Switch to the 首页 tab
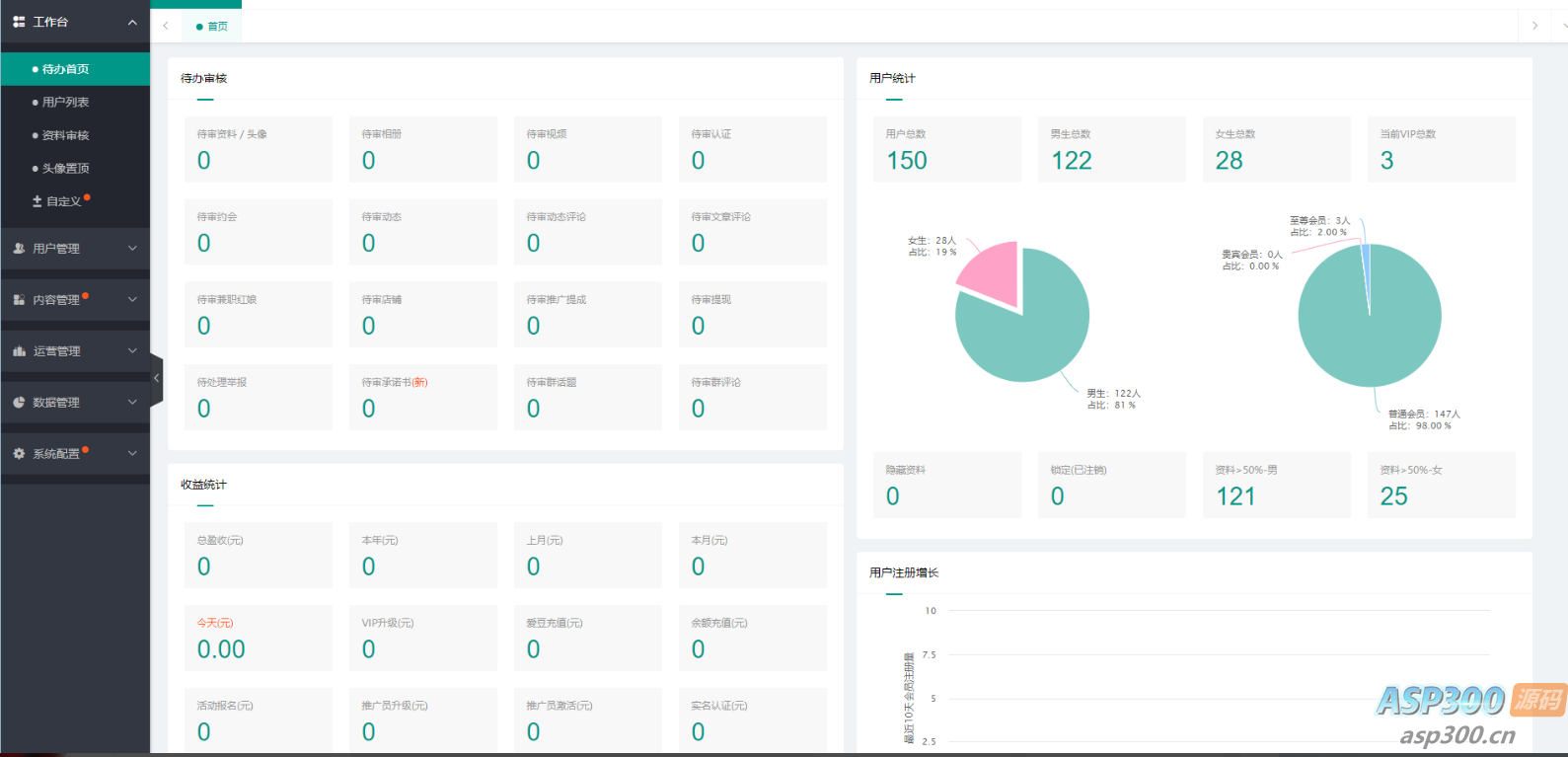 point(212,27)
